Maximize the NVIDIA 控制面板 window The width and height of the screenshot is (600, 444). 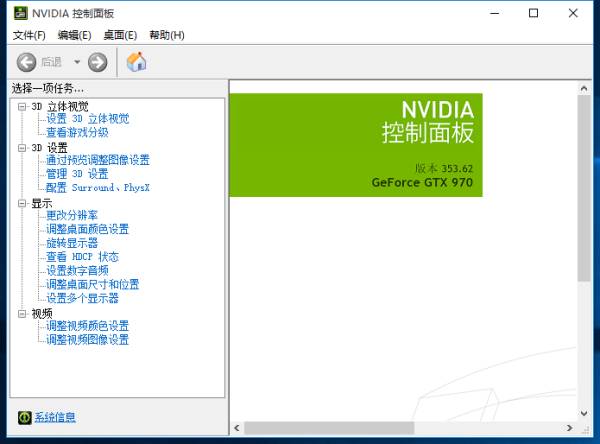[533, 13]
